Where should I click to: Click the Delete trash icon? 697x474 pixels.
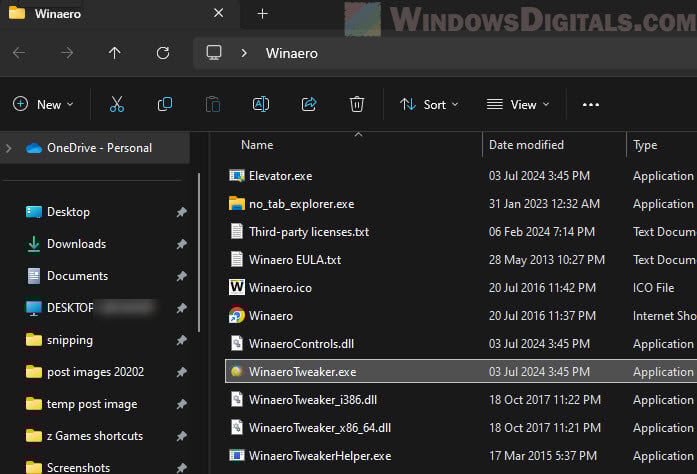pyautogui.click(x=357, y=104)
